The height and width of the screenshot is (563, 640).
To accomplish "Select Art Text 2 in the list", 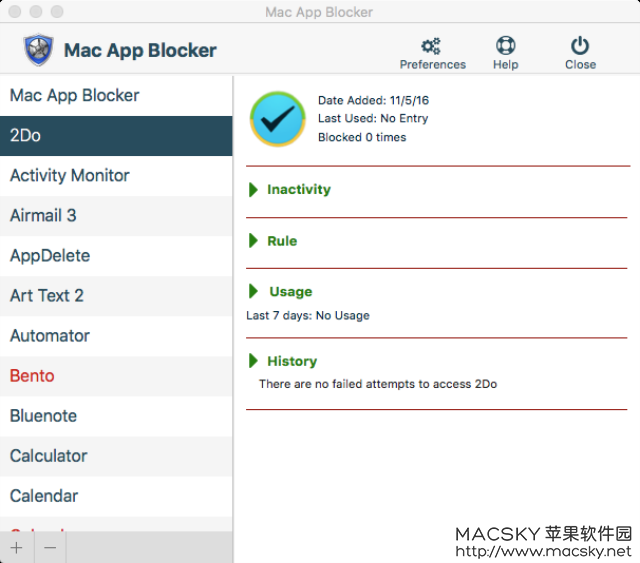I will 116,296.
